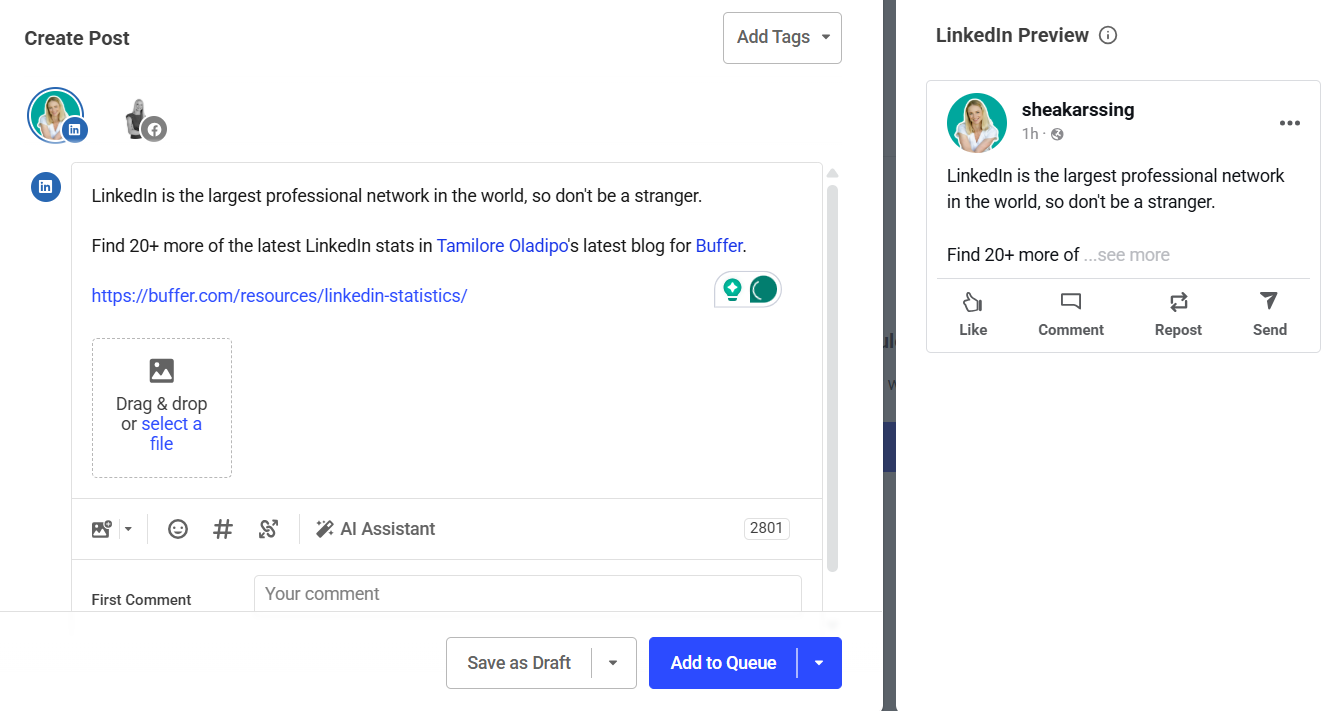
Task: Open the Buffer LinkedIn statistics link
Action: 279,295
